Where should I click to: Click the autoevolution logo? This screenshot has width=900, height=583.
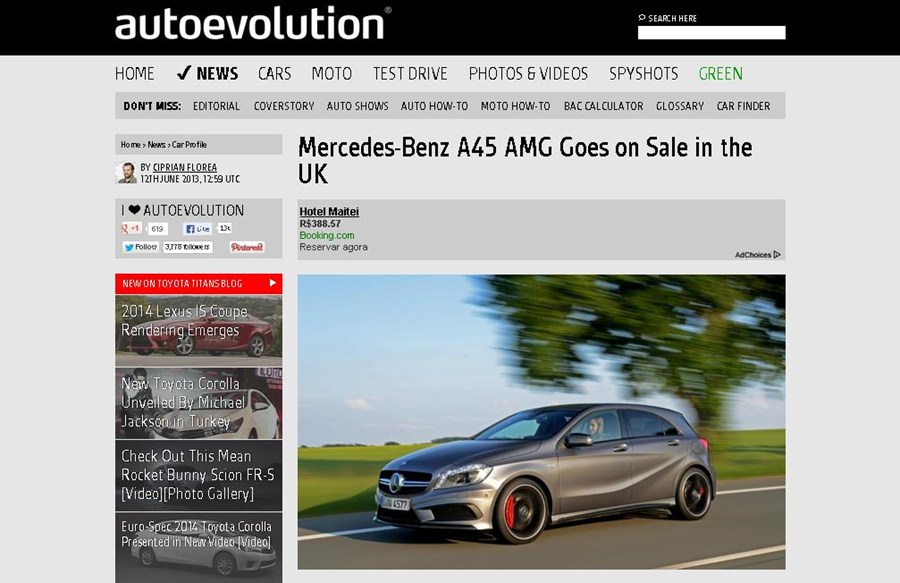(x=252, y=24)
